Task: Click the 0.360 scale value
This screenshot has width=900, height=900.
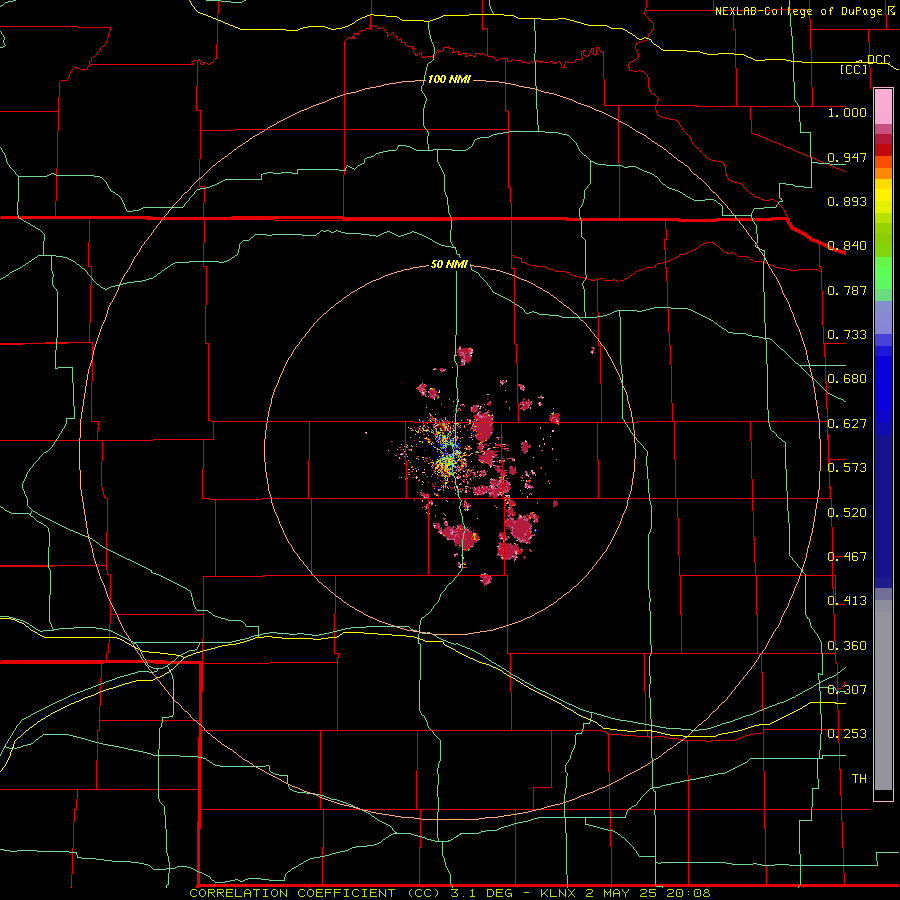Action: click(847, 646)
